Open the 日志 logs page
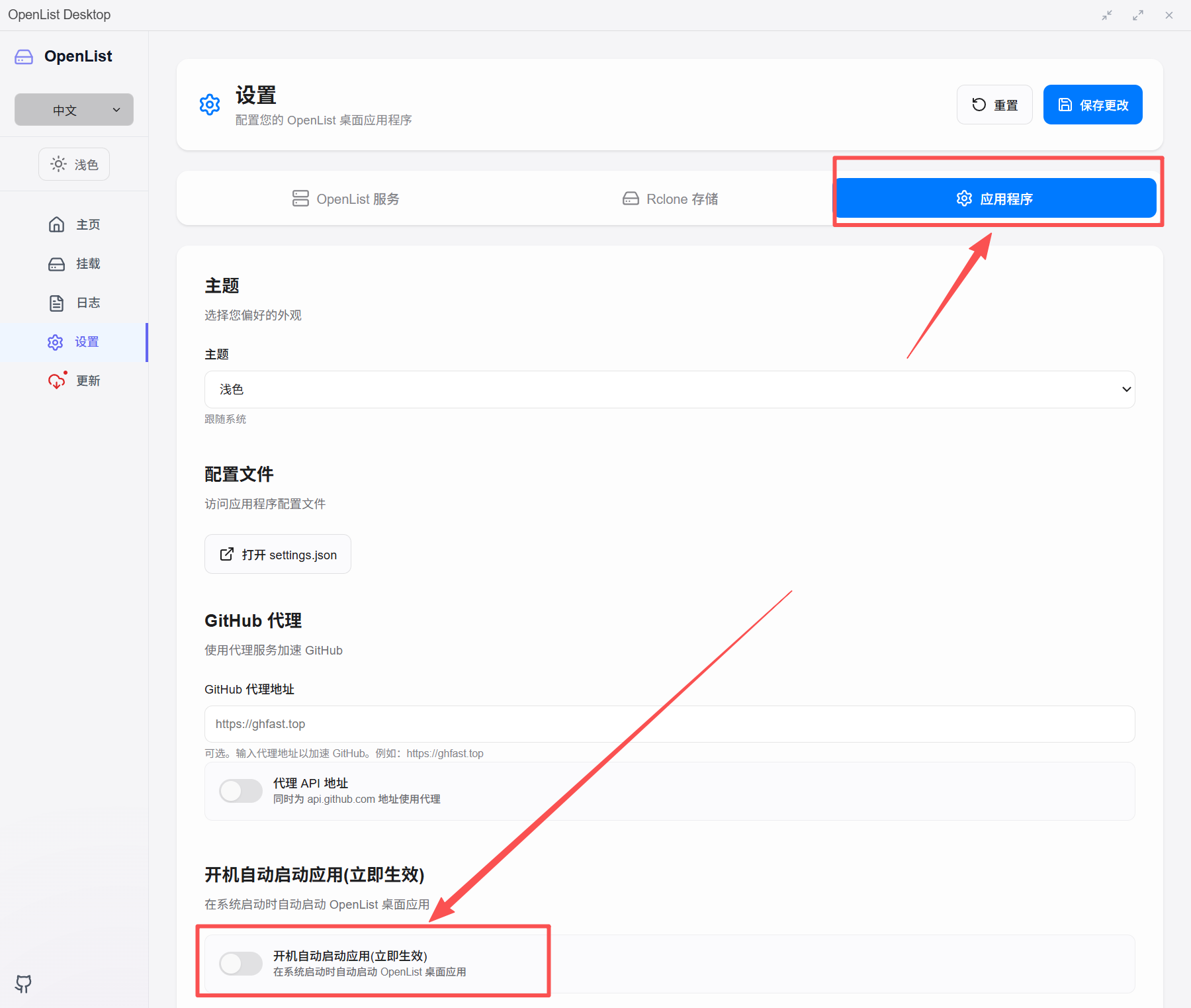This screenshot has width=1191, height=1008. coord(74,303)
